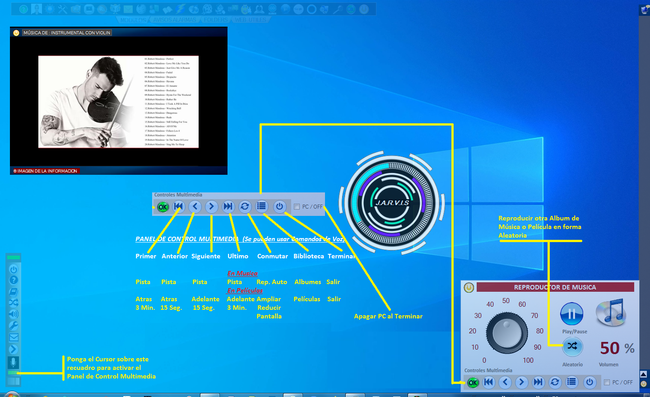This screenshot has width=650, height=397.
Task: Click the hollow ring icon in top toolbar
Action: click(311, 9)
